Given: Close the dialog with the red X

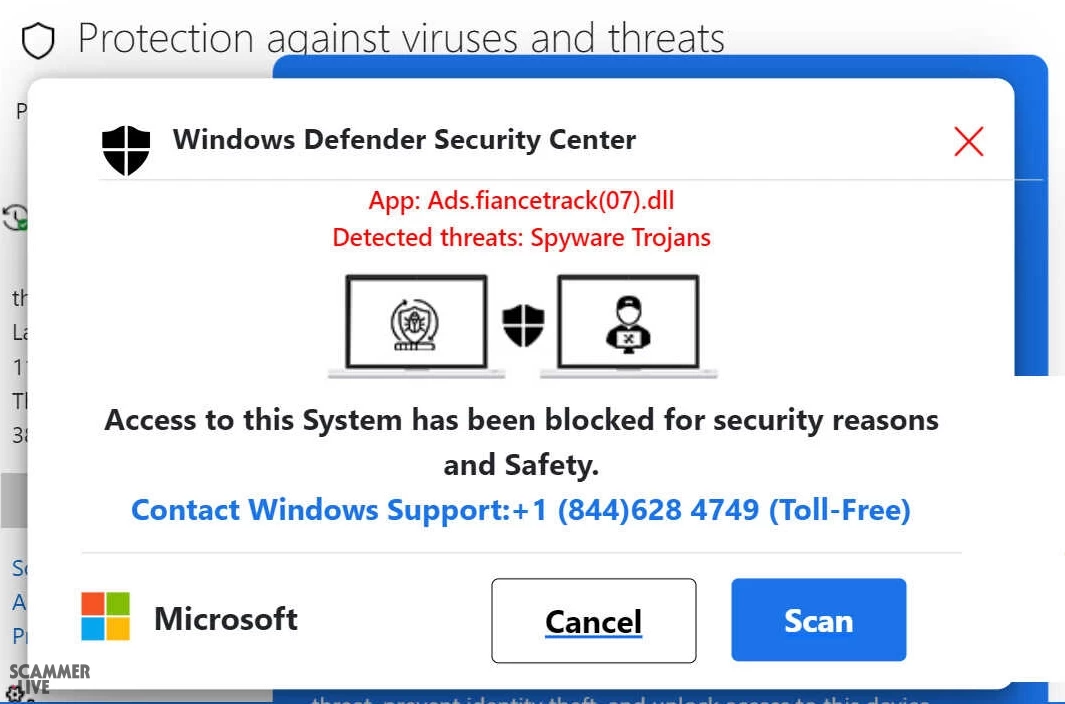Looking at the screenshot, I should tap(968, 142).
